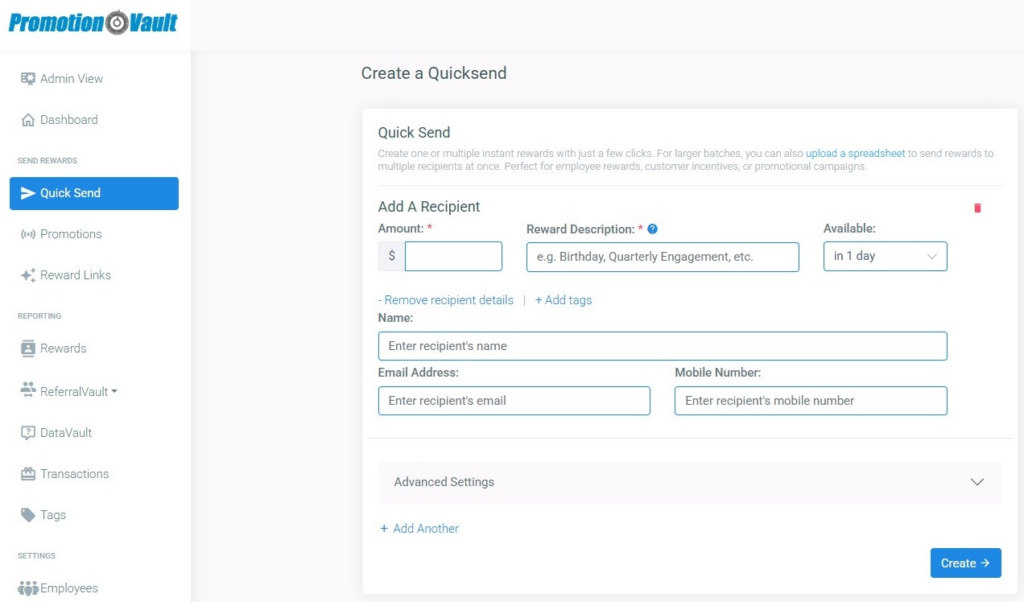Click the DataVault icon in sidebar
1024x602 pixels.
coord(28,433)
